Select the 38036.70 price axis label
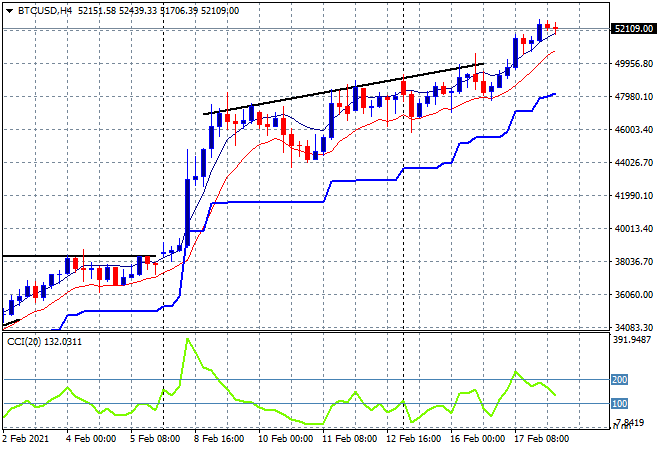This screenshot has width=660, height=450. 633,261
